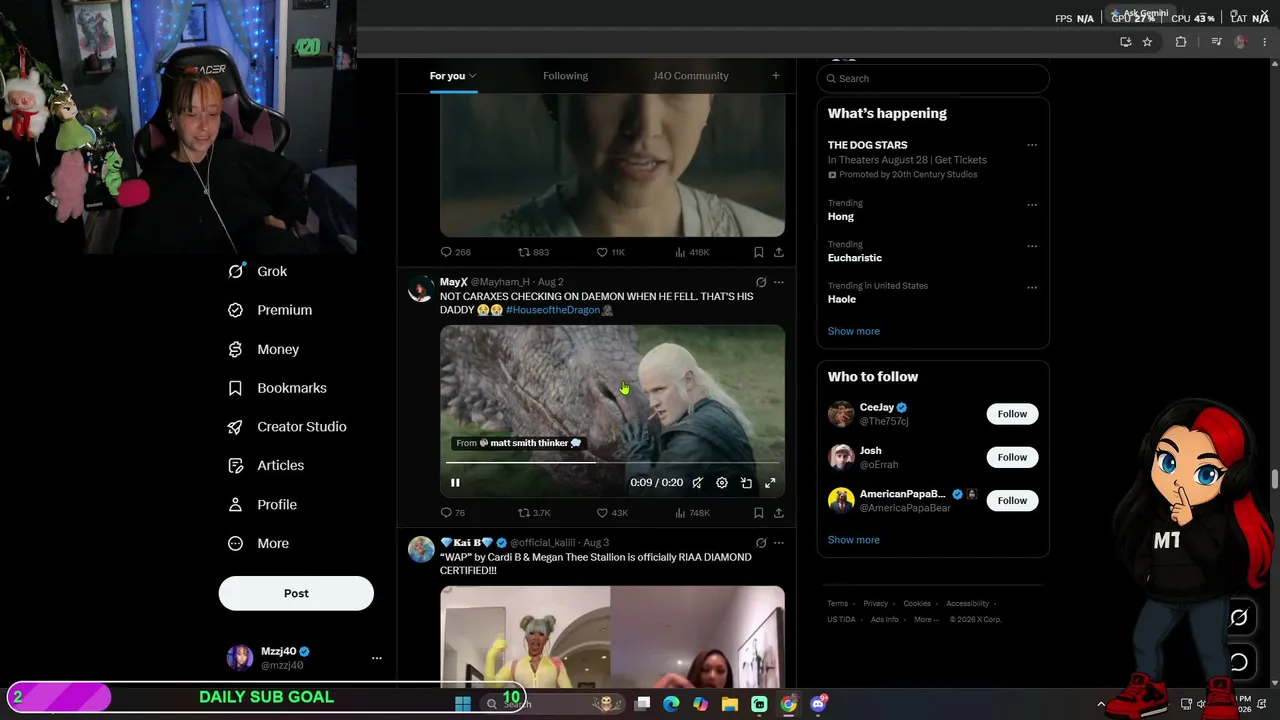Enter fullscreen on the video
This screenshot has height=720, width=1280.
coord(770,483)
